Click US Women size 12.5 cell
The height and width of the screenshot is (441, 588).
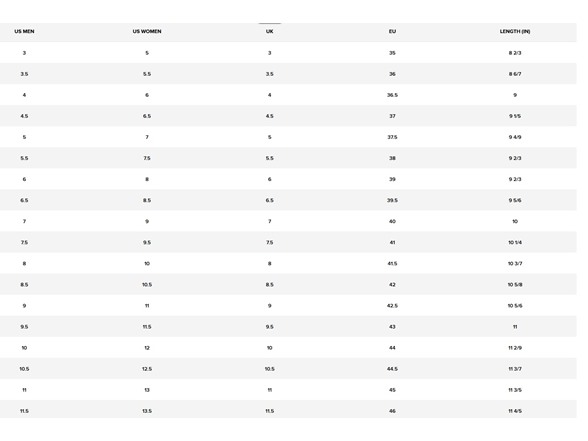point(147,369)
